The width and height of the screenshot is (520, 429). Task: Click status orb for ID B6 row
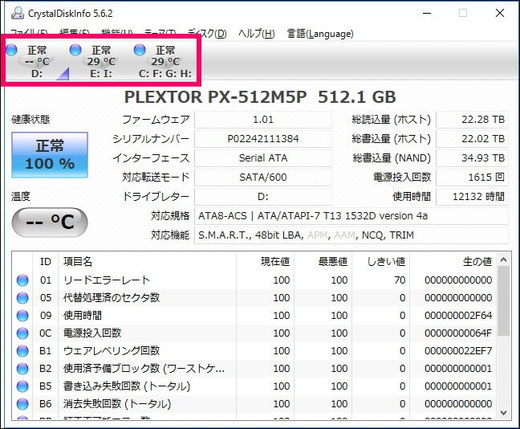coord(22,404)
